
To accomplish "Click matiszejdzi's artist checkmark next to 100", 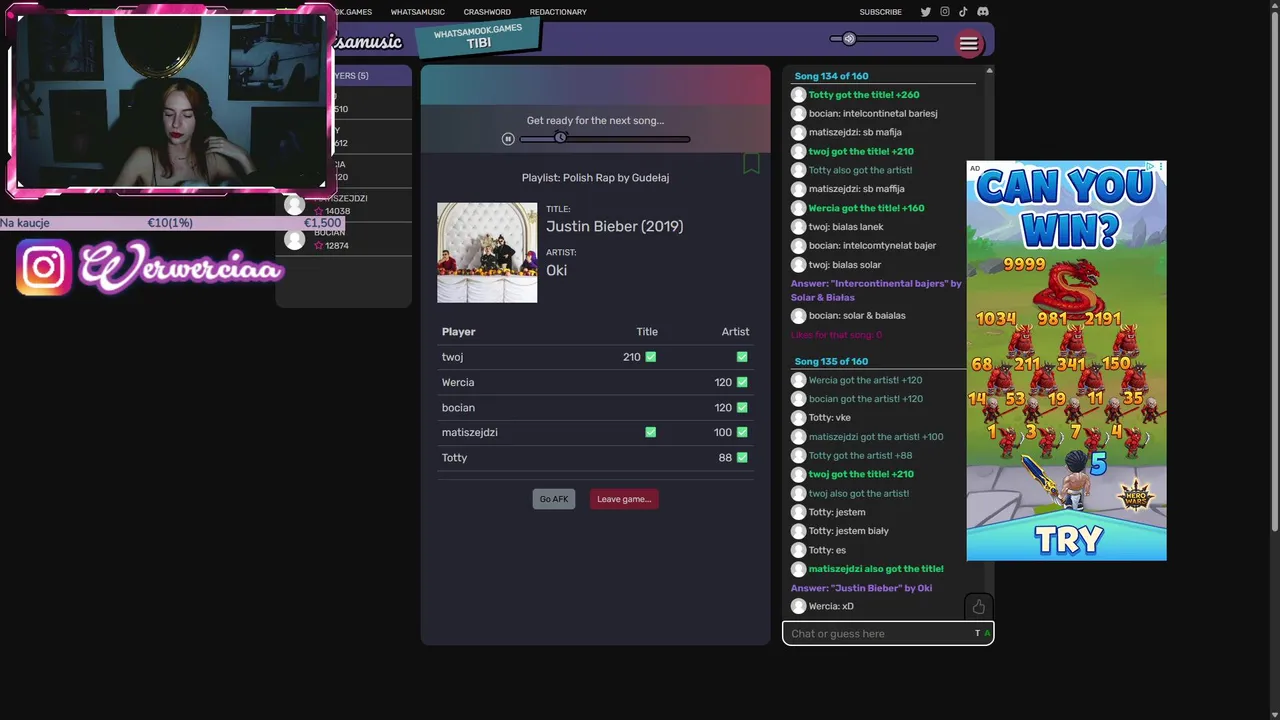I will 742,432.
